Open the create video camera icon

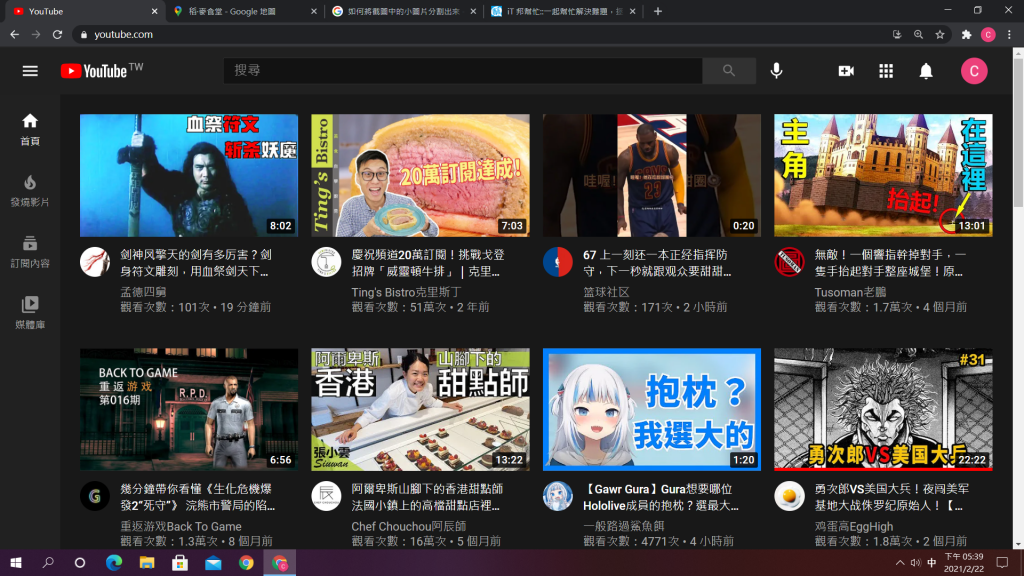pos(846,71)
